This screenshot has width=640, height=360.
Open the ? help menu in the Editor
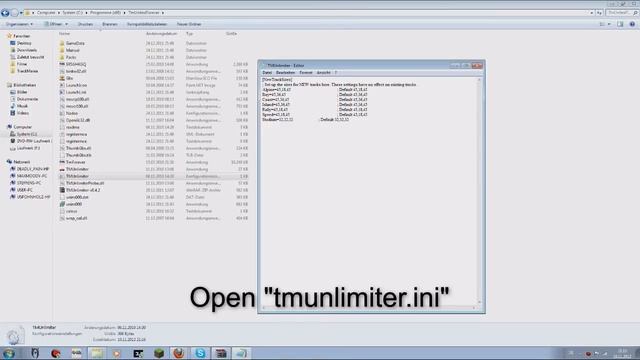pos(336,72)
